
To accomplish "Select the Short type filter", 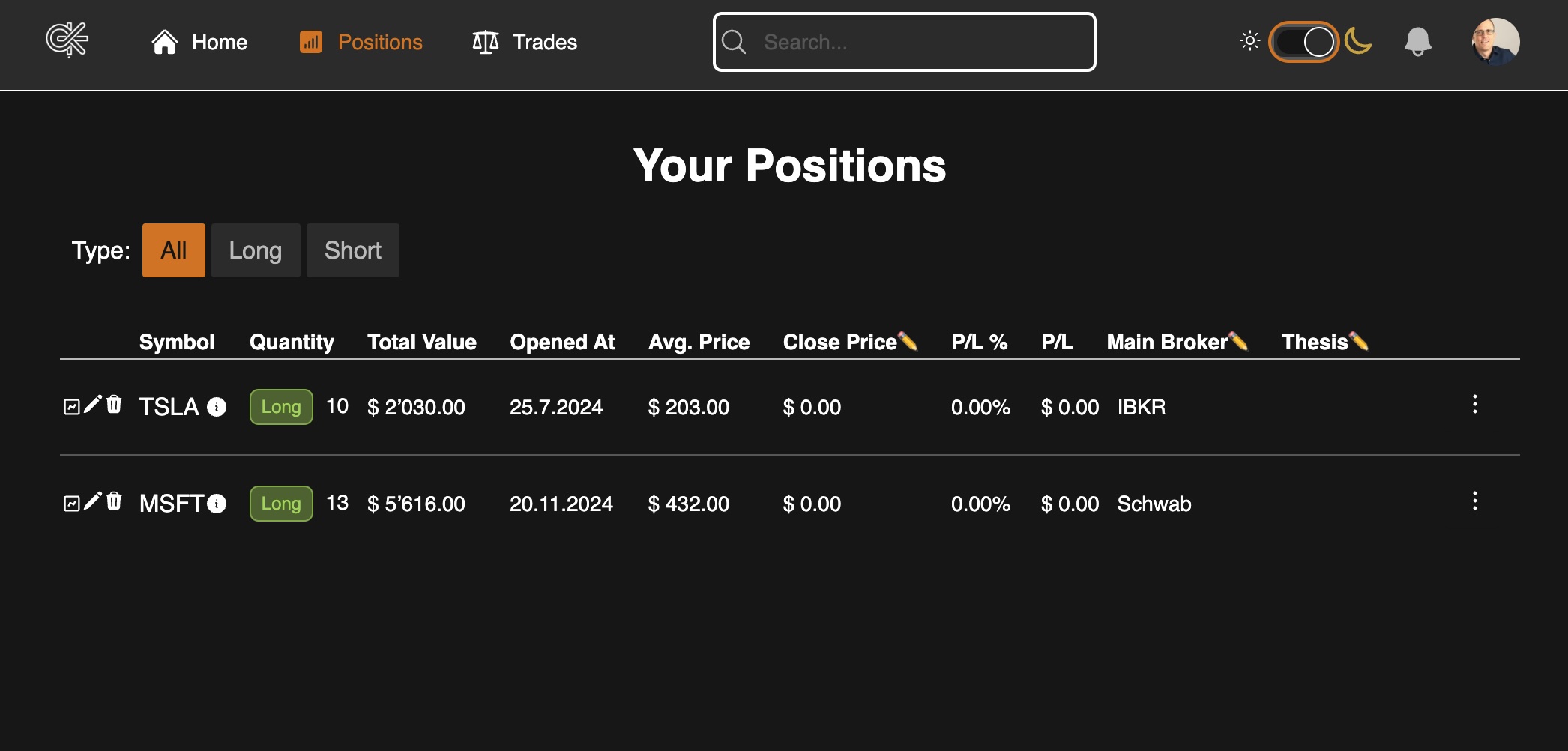I will (352, 250).
